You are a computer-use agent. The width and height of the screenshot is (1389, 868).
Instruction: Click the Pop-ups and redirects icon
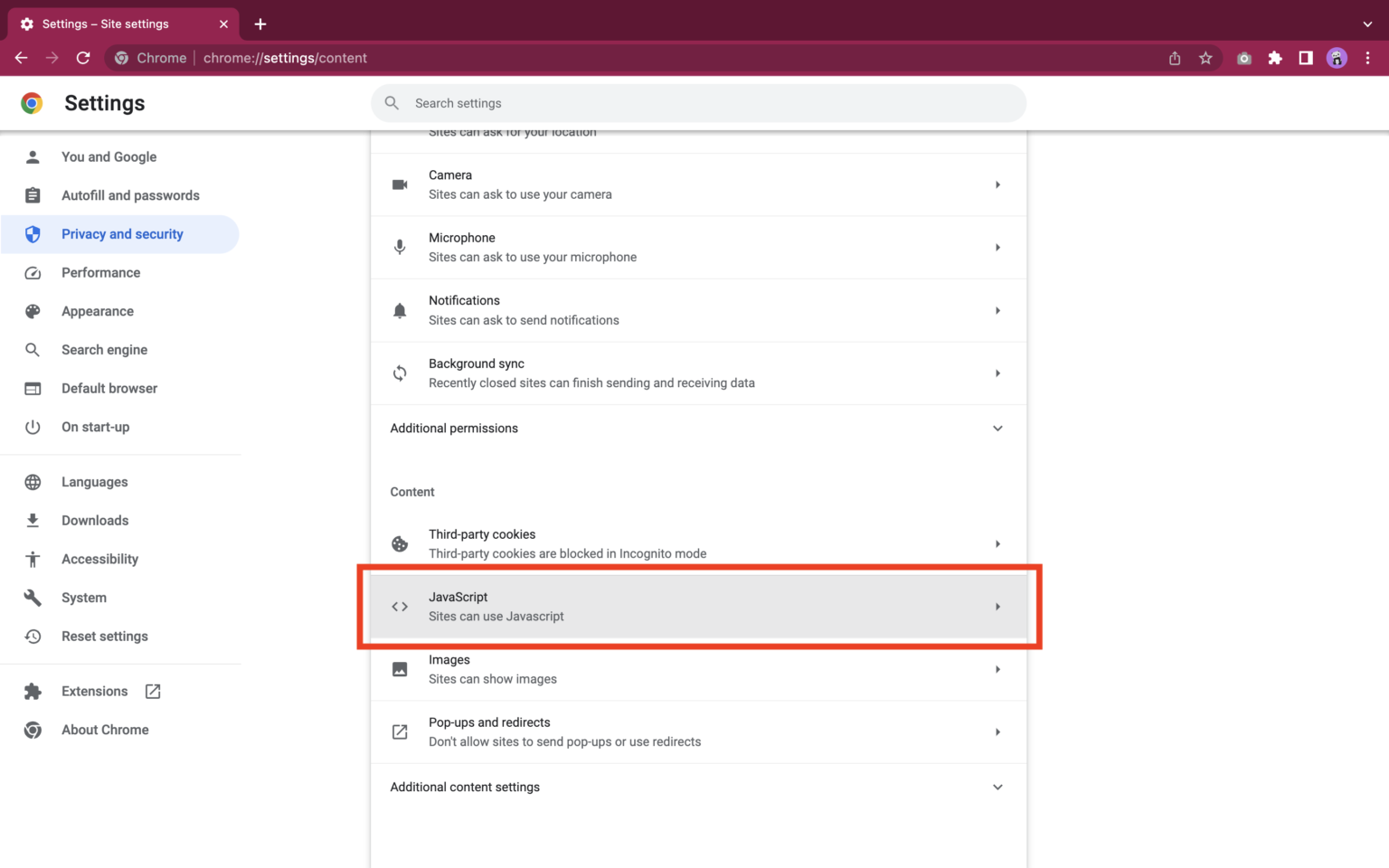pos(400,731)
